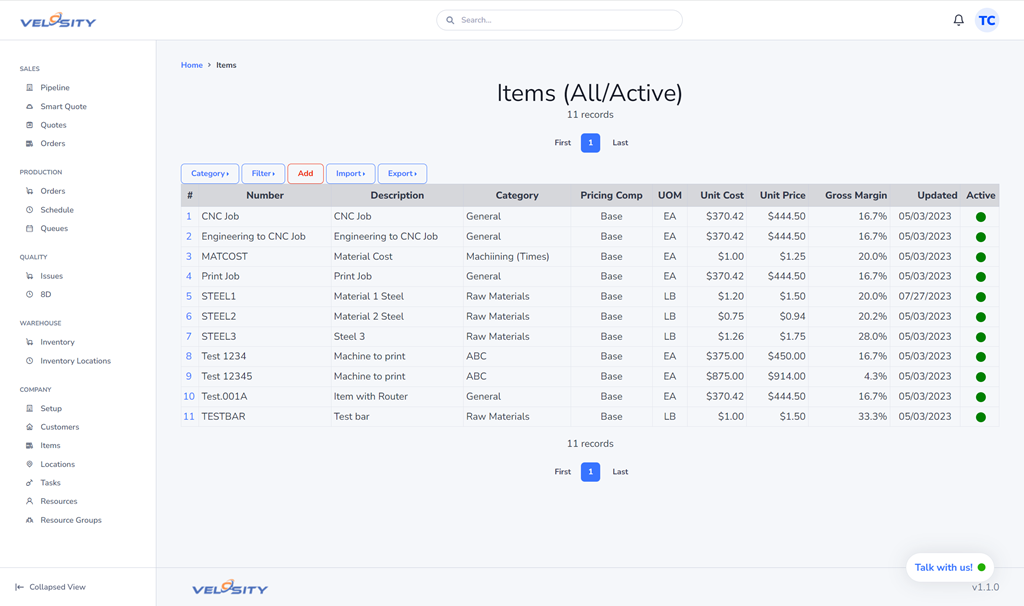Click the Smart Quote sidebar icon
The width and height of the screenshot is (1024, 606).
click(x=29, y=106)
